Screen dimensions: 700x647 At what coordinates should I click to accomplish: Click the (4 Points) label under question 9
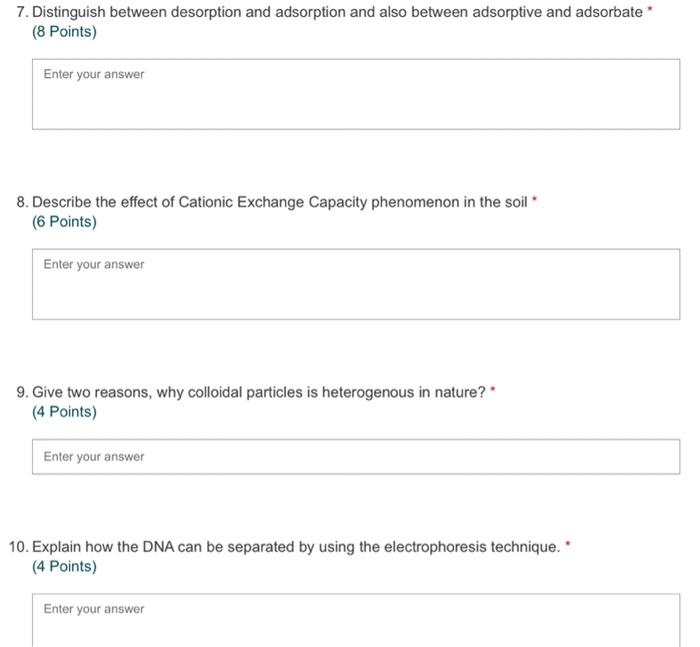tap(64, 412)
